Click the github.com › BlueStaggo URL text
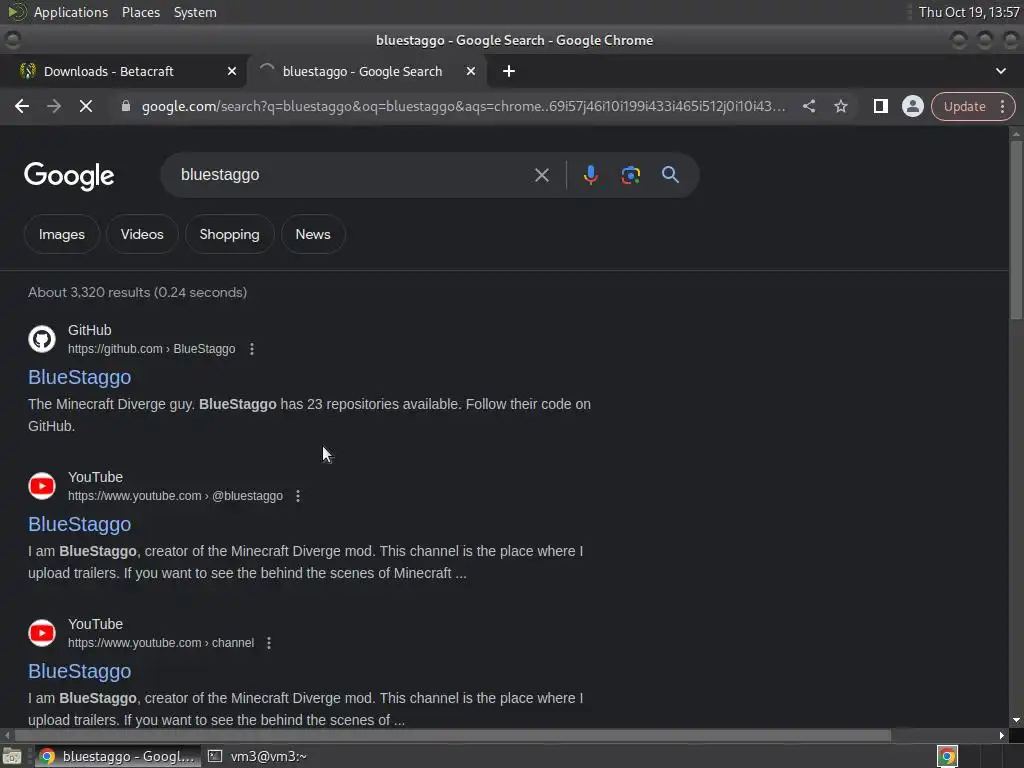1024x768 pixels. click(152, 349)
